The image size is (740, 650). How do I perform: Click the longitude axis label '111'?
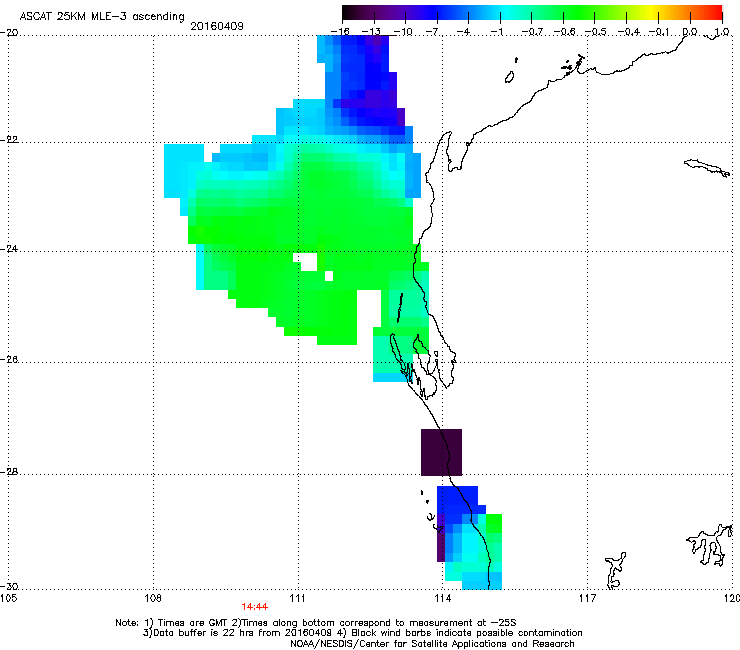coord(297,598)
